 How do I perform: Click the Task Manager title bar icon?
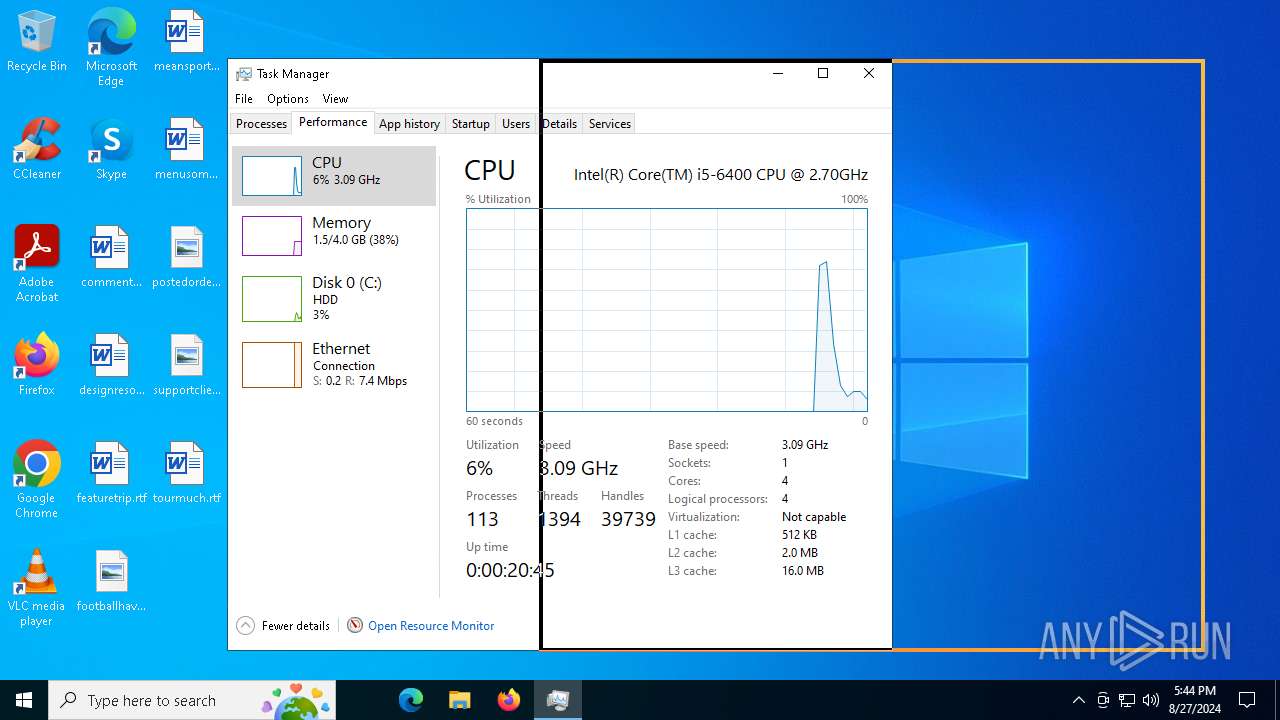[243, 74]
